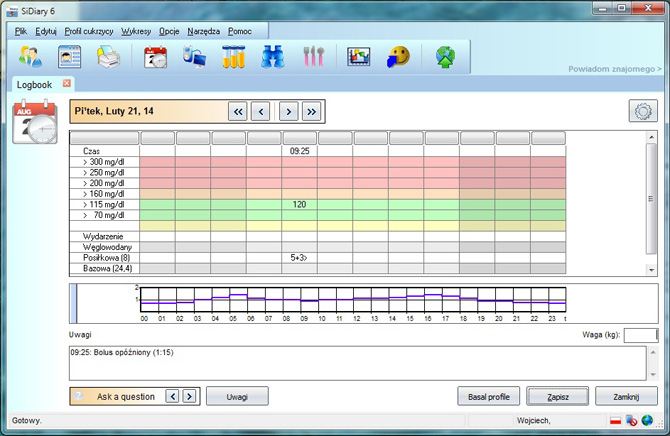This screenshot has width=670, height=436.
Task: Click the binoculars search icon
Action: pyautogui.click(x=273, y=56)
